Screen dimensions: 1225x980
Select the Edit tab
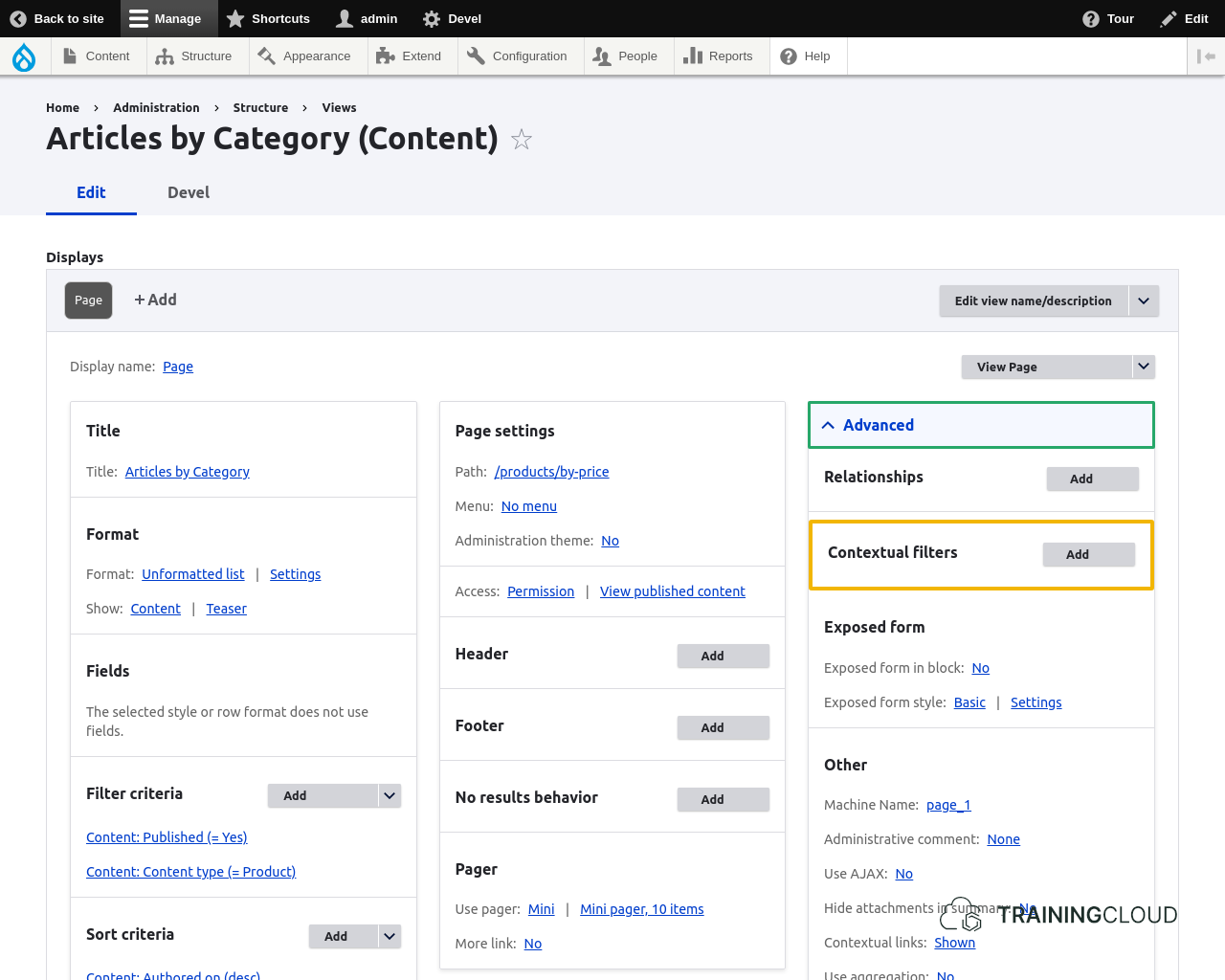(91, 192)
